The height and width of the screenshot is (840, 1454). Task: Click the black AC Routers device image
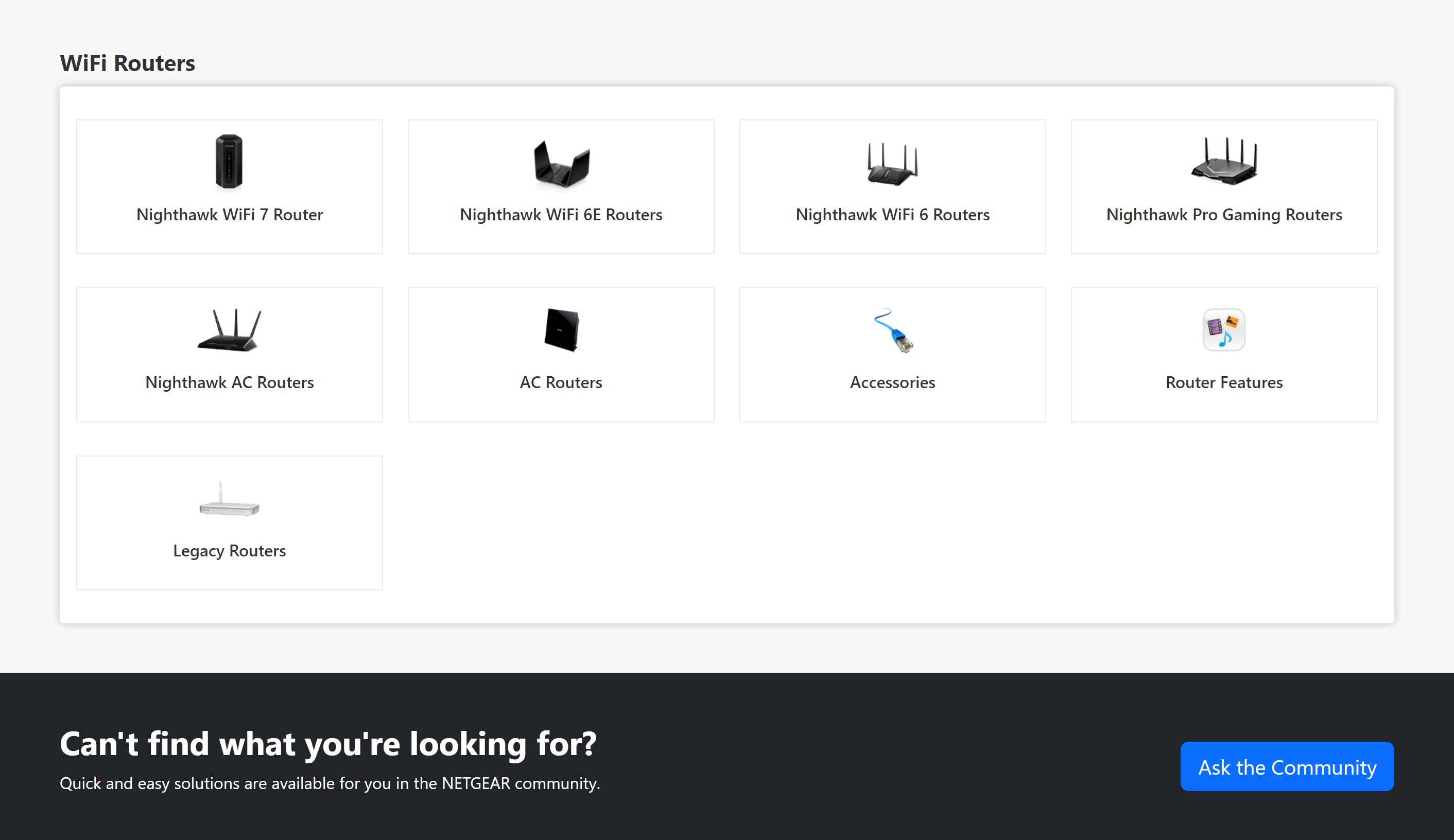(561, 330)
